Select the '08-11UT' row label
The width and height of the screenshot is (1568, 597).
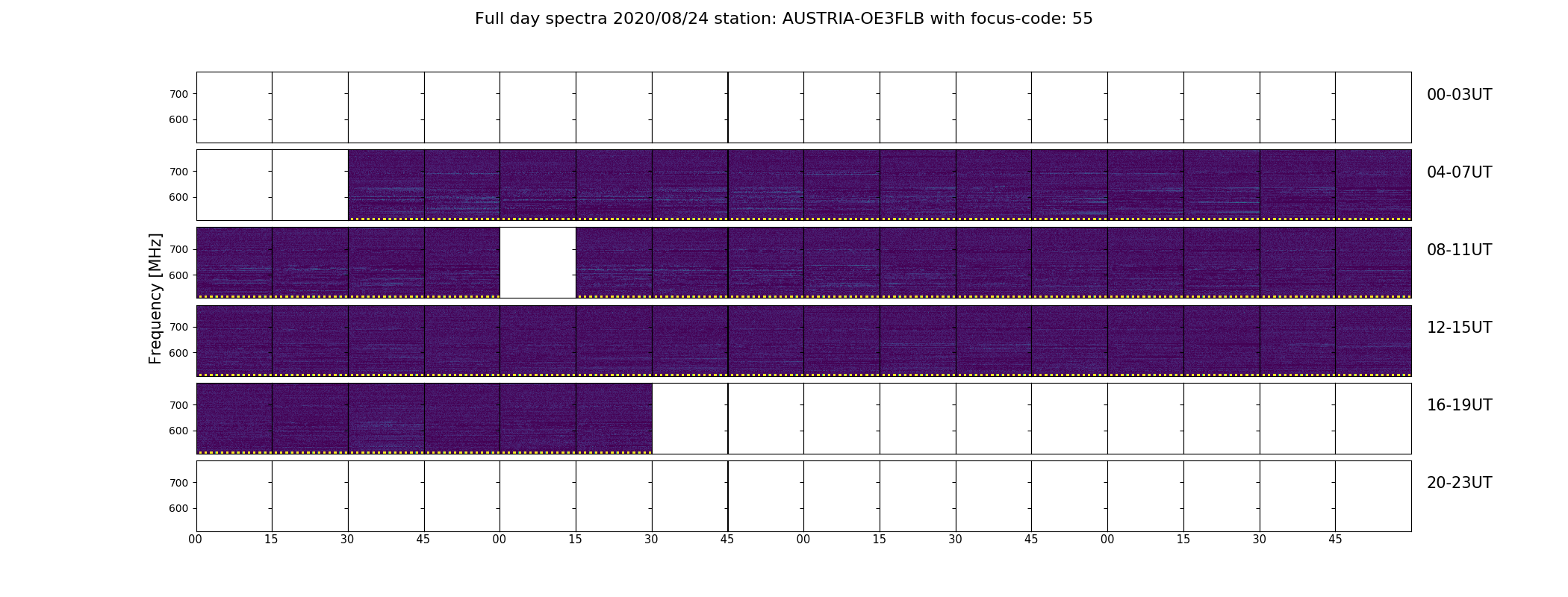pos(1459,250)
